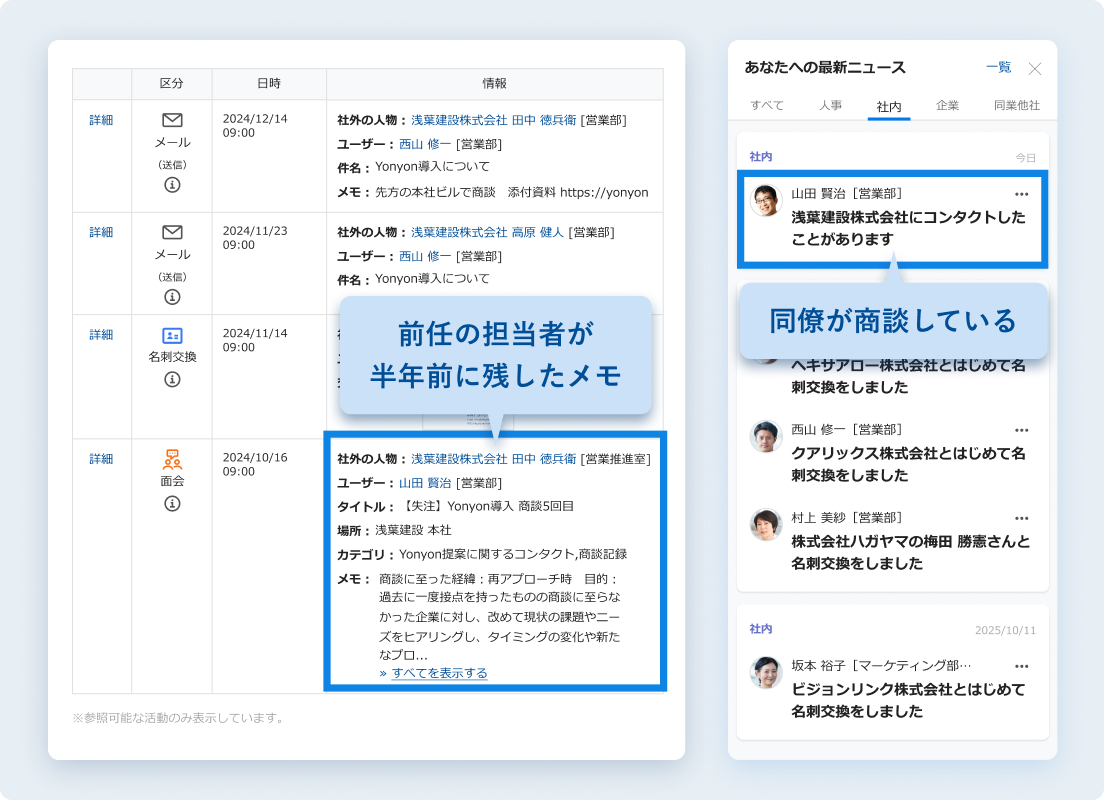This screenshot has height=800, width=1104.
Task: Open 詳細 for the 2024/10/16 面会 entry
Action: (x=101, y=459)
